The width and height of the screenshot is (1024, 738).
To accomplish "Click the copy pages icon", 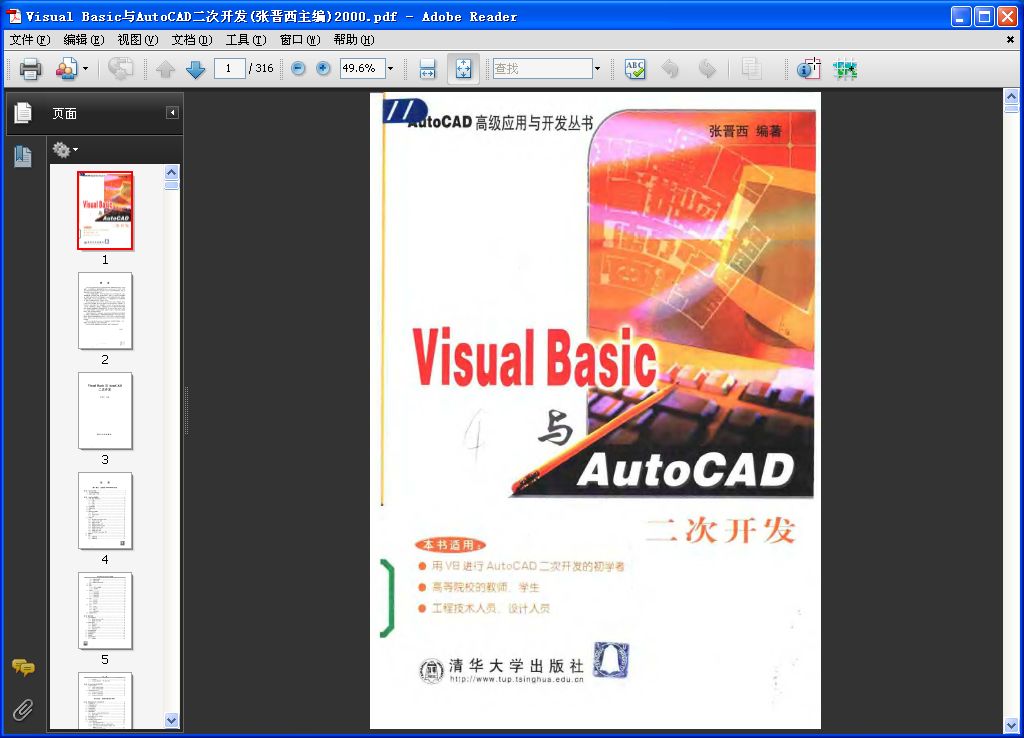I will coord(751,69).
